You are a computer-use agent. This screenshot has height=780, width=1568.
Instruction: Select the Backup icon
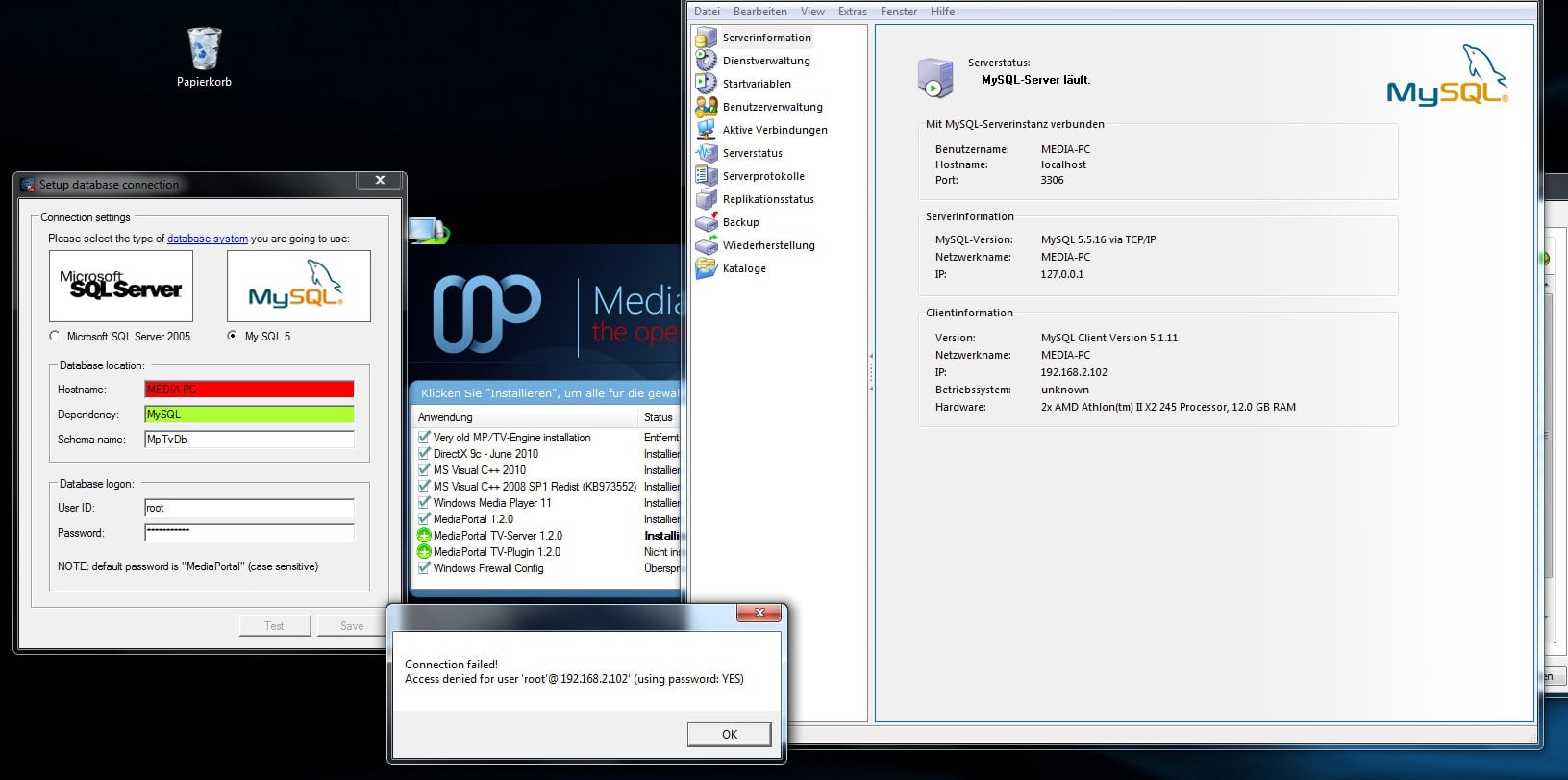706,222
